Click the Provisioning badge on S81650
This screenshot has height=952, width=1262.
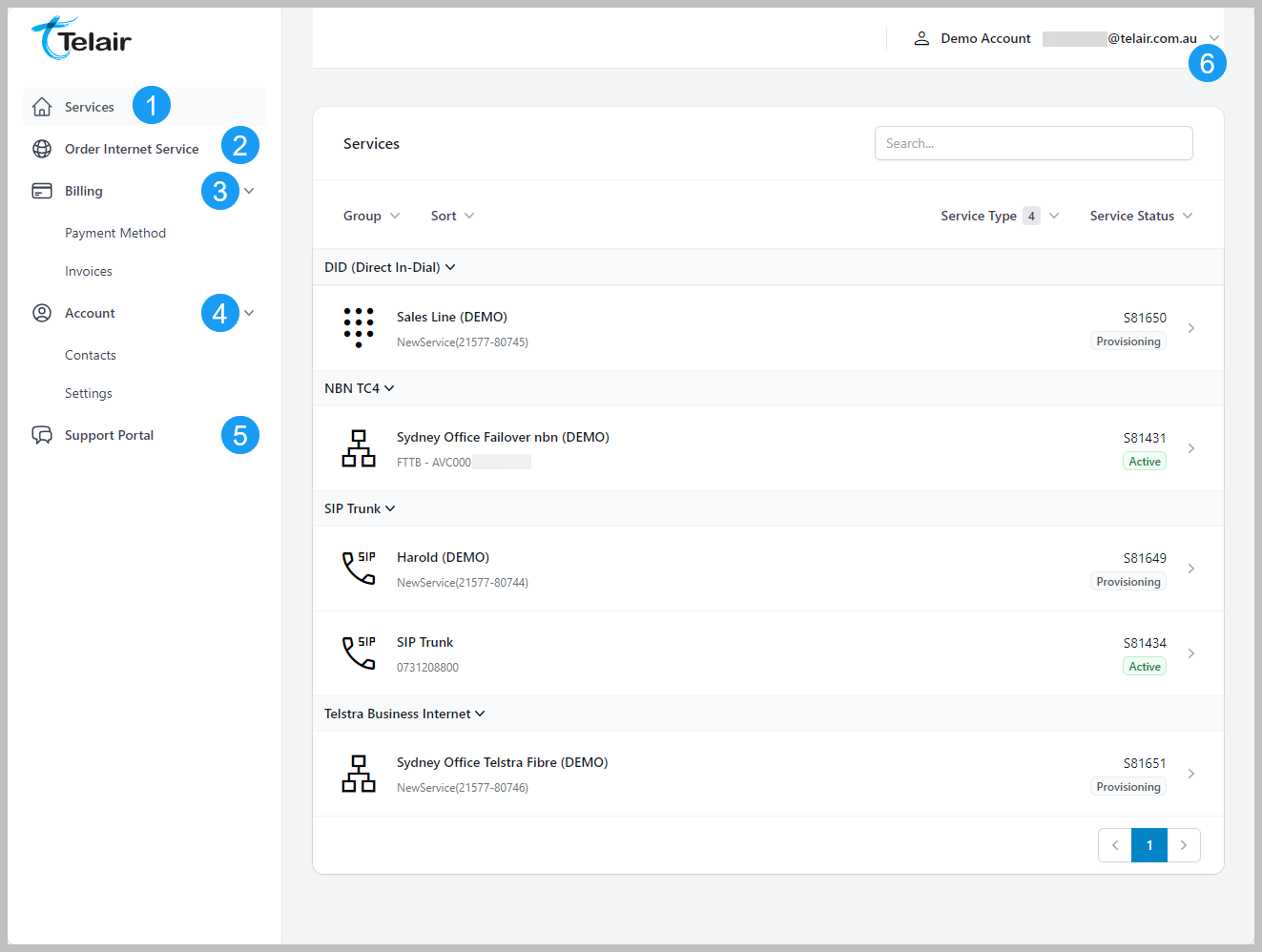coord(1128,341)
